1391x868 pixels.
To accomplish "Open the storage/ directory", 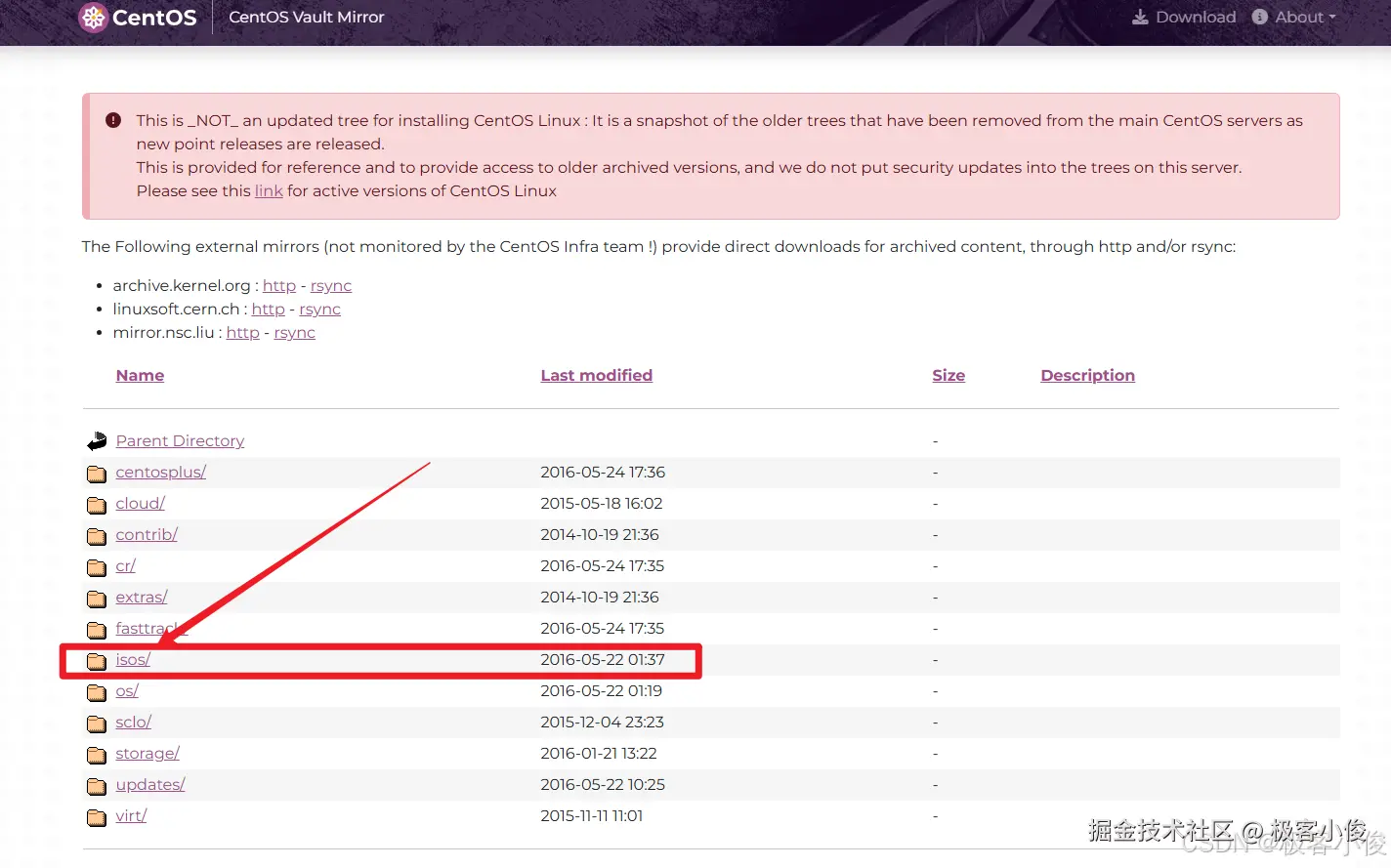I will [148, 753].
